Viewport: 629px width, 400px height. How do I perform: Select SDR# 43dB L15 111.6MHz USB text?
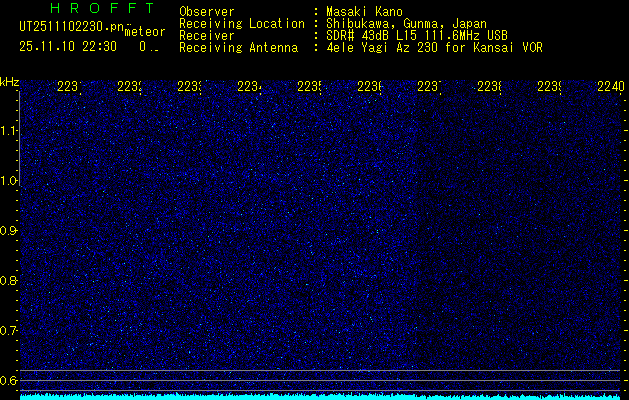(417, 36)
